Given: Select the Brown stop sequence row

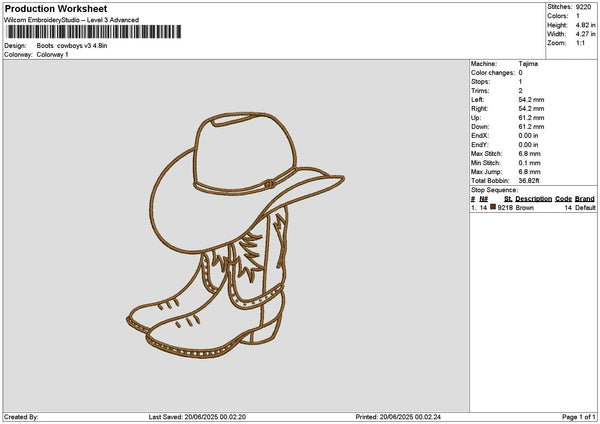Looking at the screenshot, I should [532, 207].
